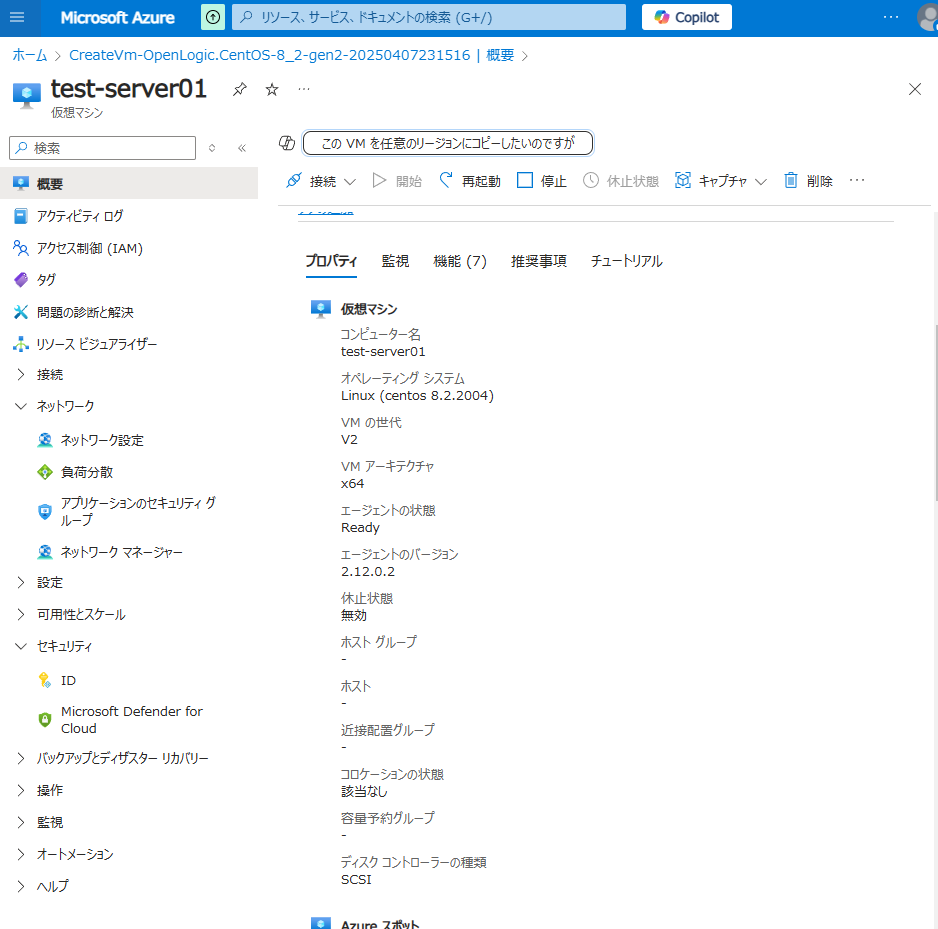
Task: Switch to the チュートリアル tab
Action: tap(626, 261)
